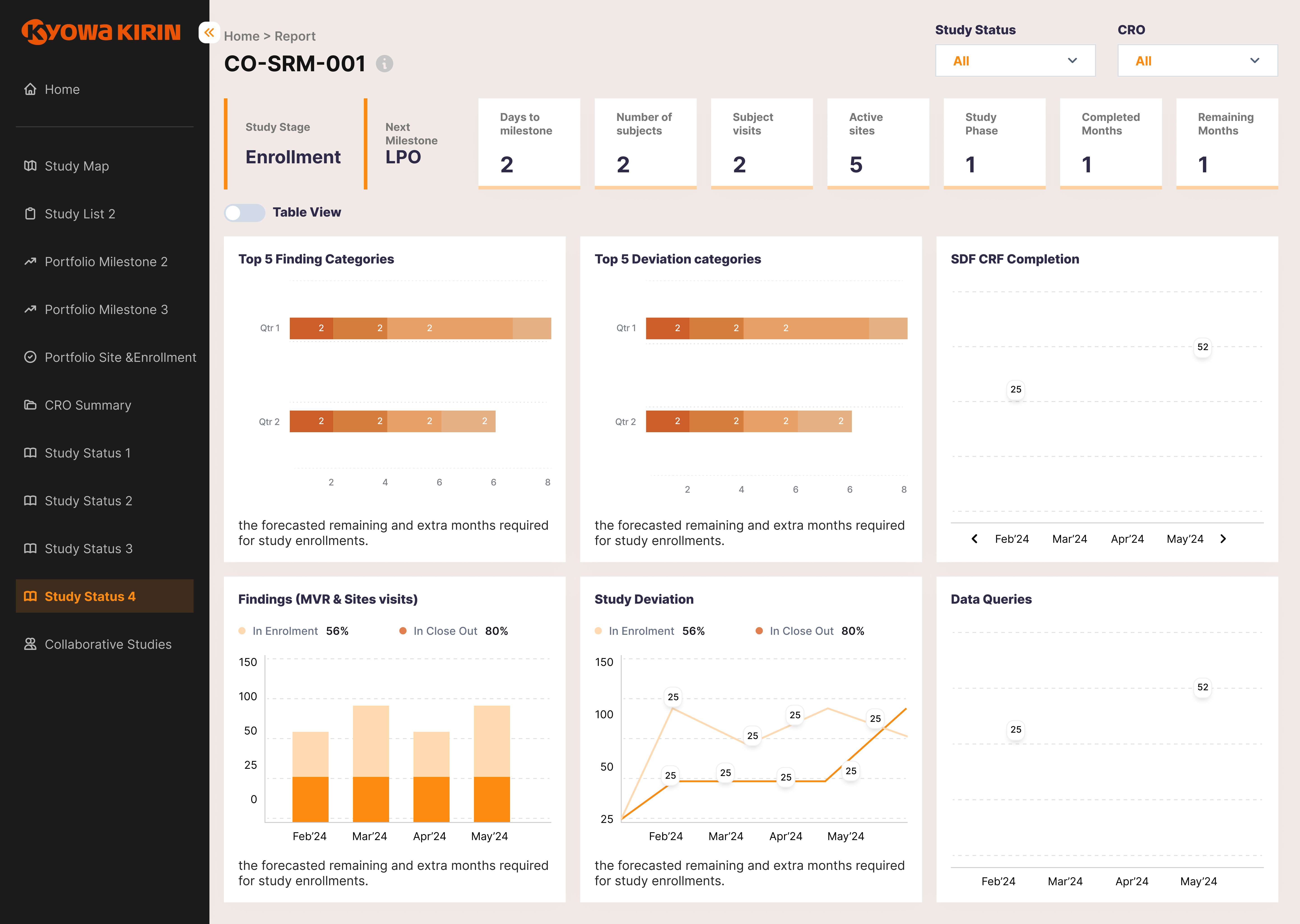Open Collaborative Studies page
1300x924 pixels.
pyautogui.click(x=105, y=644)
